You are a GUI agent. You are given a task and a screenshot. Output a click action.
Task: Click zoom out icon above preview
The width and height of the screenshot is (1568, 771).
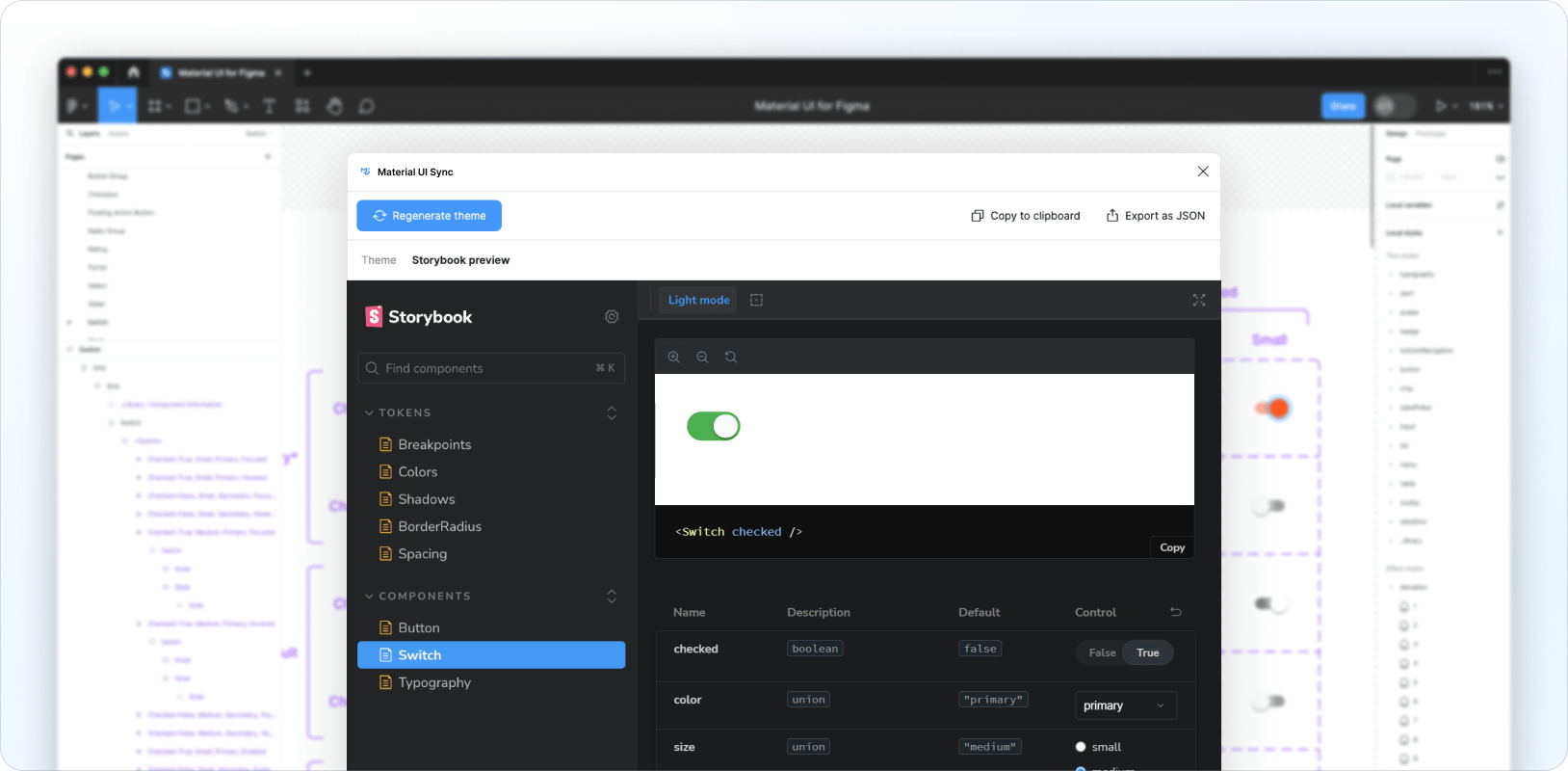tap(702, 357)
